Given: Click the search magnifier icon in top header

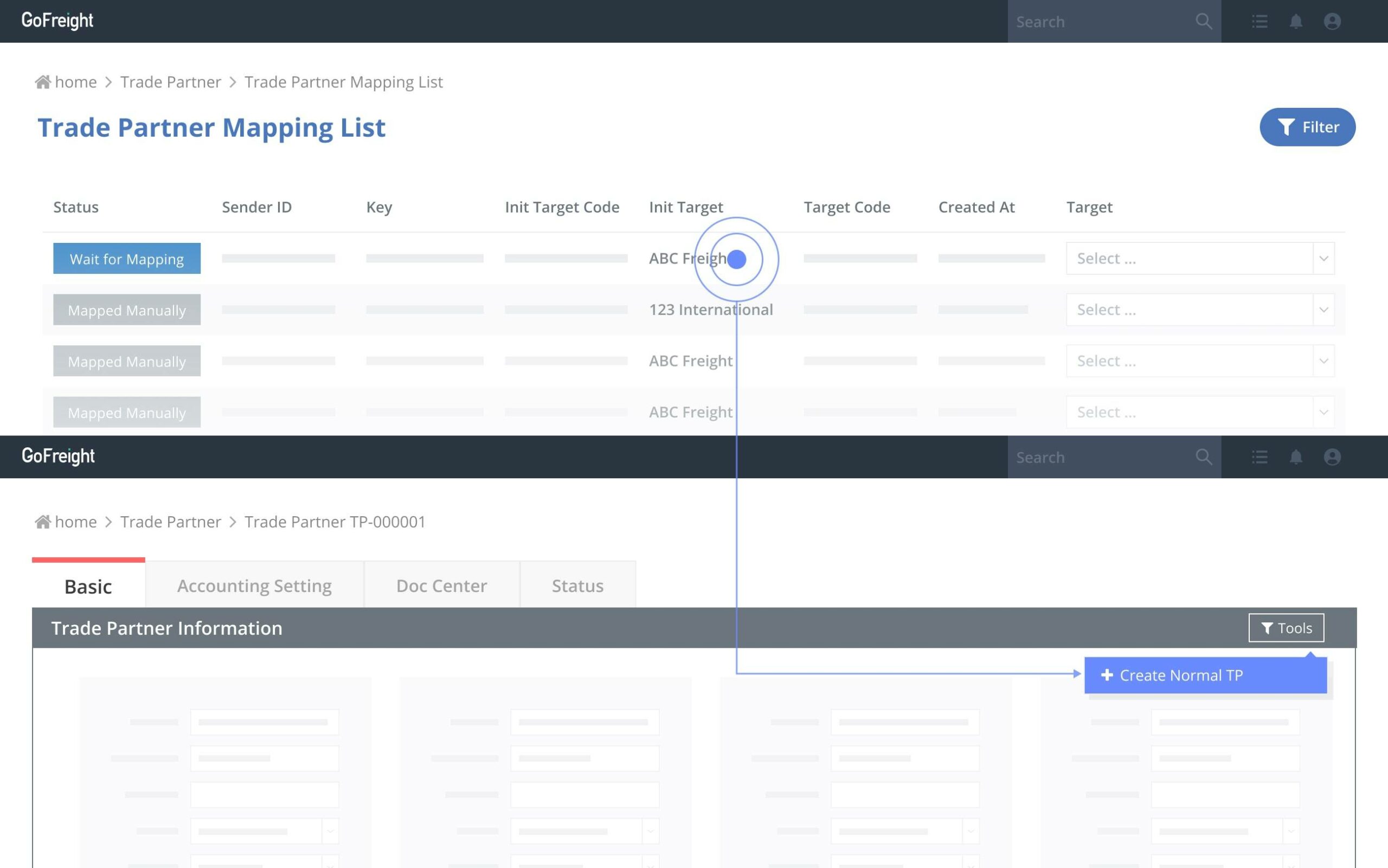Looking at the screenshot, I should point(1204,22).
